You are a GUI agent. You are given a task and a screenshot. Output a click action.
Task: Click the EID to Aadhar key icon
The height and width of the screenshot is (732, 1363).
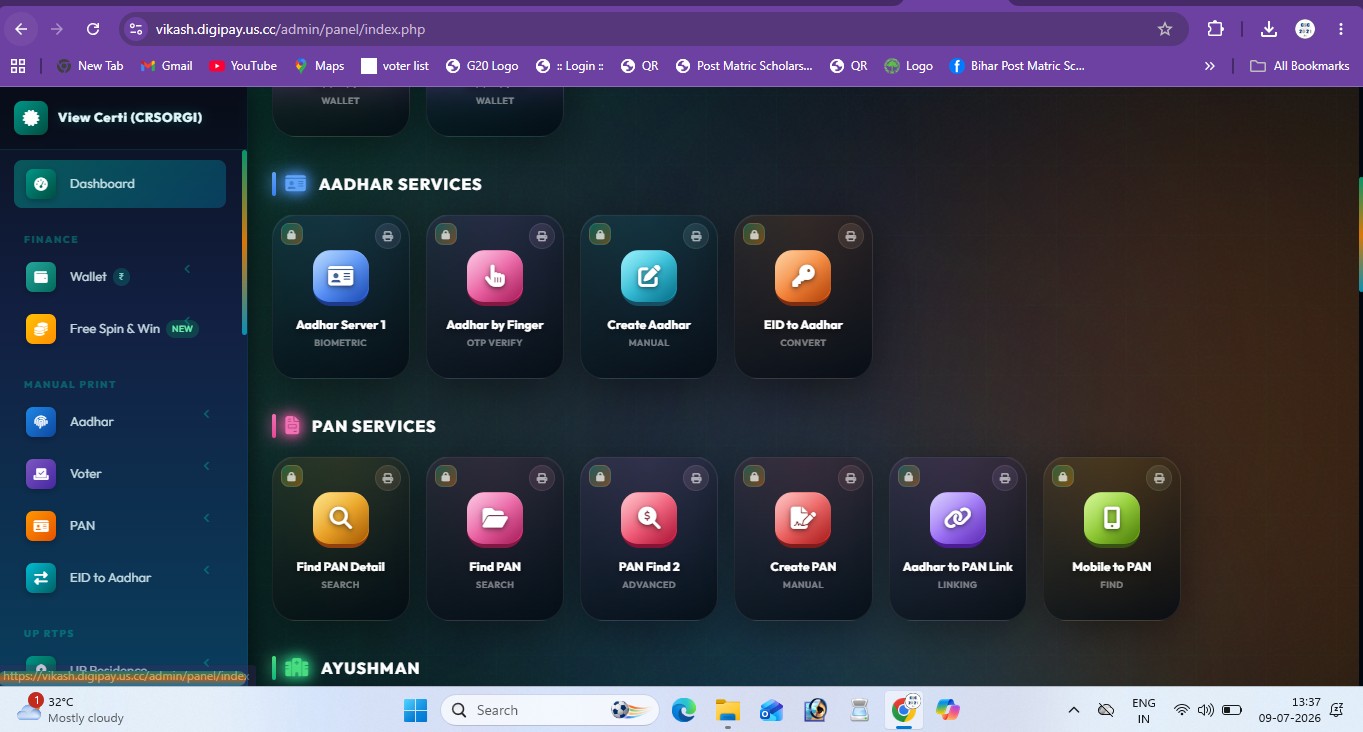click(803, 277)
